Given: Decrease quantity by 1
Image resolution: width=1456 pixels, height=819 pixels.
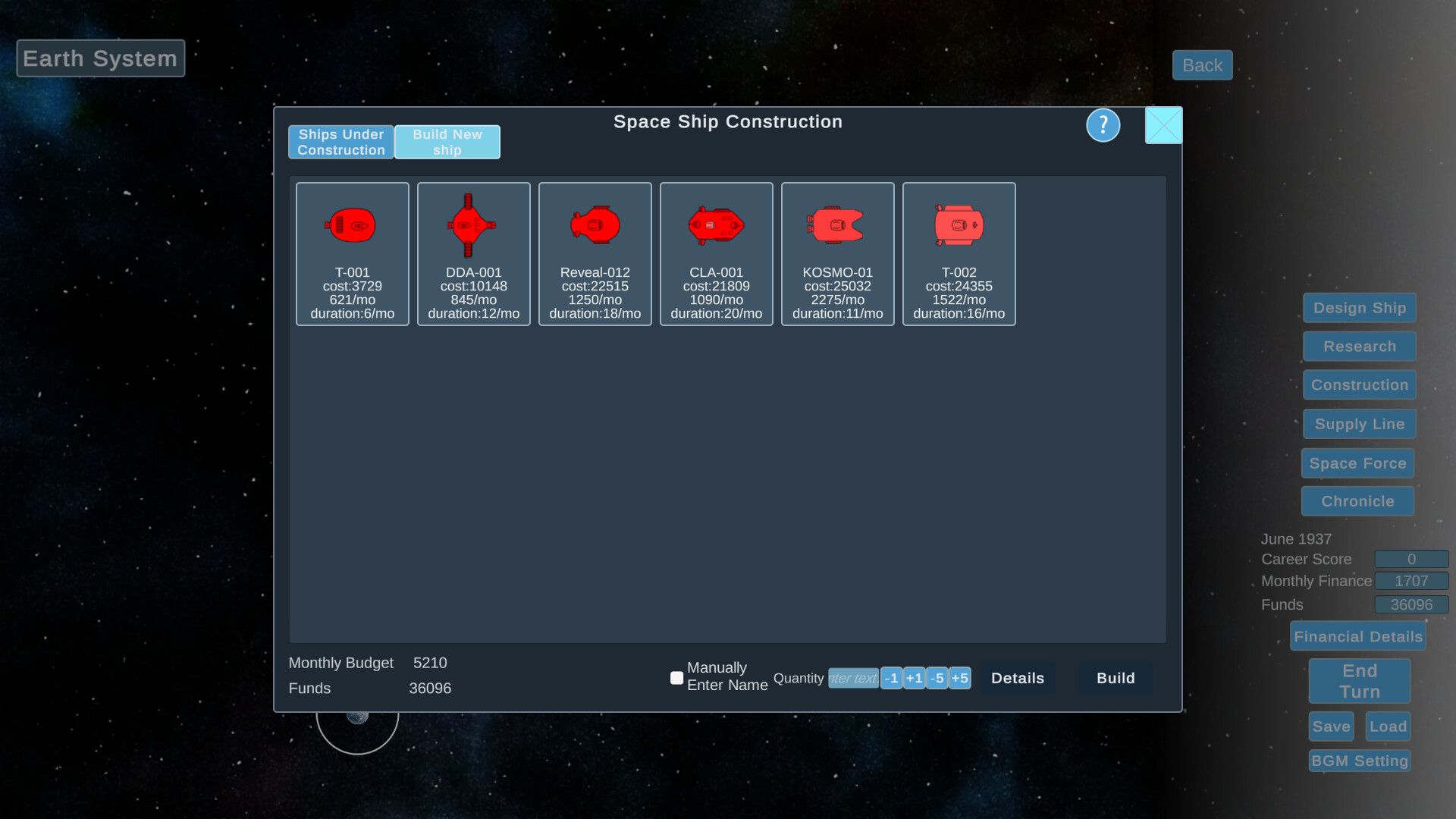Looking at the screenshot, I should pyautogui.click(x=892, y=678).
